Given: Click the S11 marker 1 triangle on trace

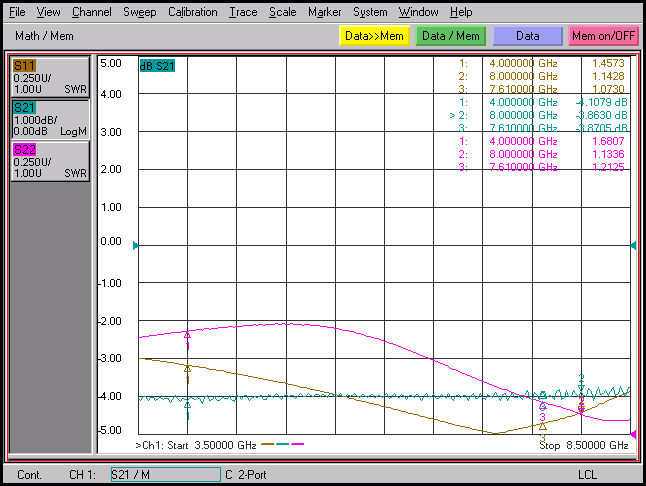Looking at the screenshot, I should (187, 368).
